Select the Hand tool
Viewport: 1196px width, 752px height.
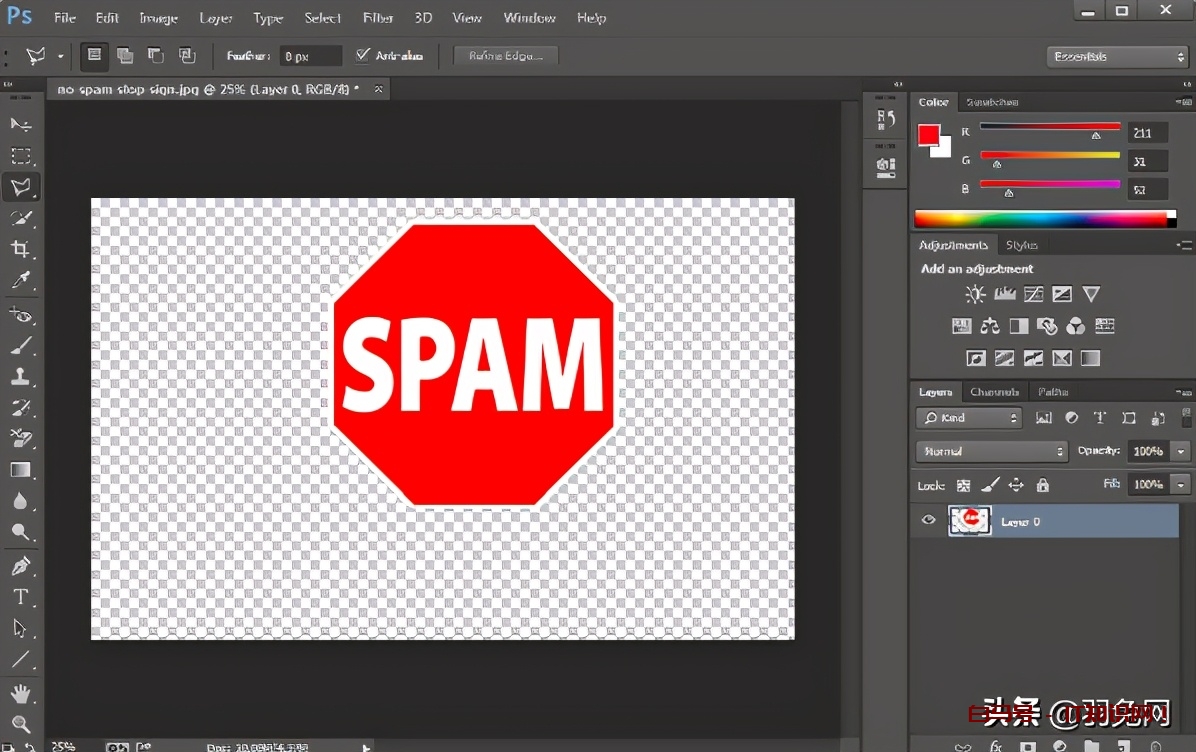[x=20, y=692]
